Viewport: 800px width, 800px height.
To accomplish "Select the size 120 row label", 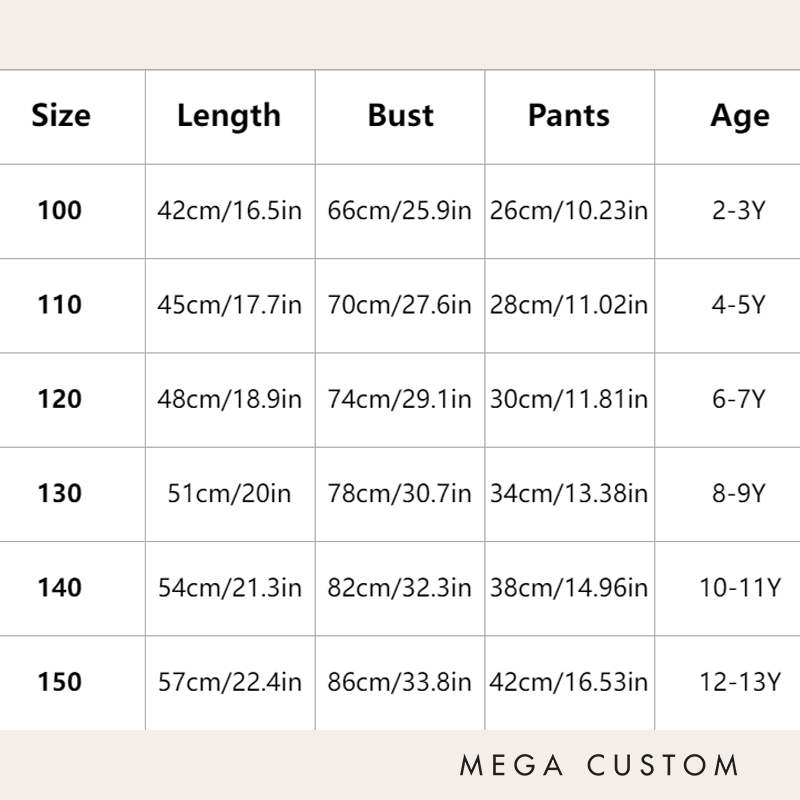I will point(60,399).
